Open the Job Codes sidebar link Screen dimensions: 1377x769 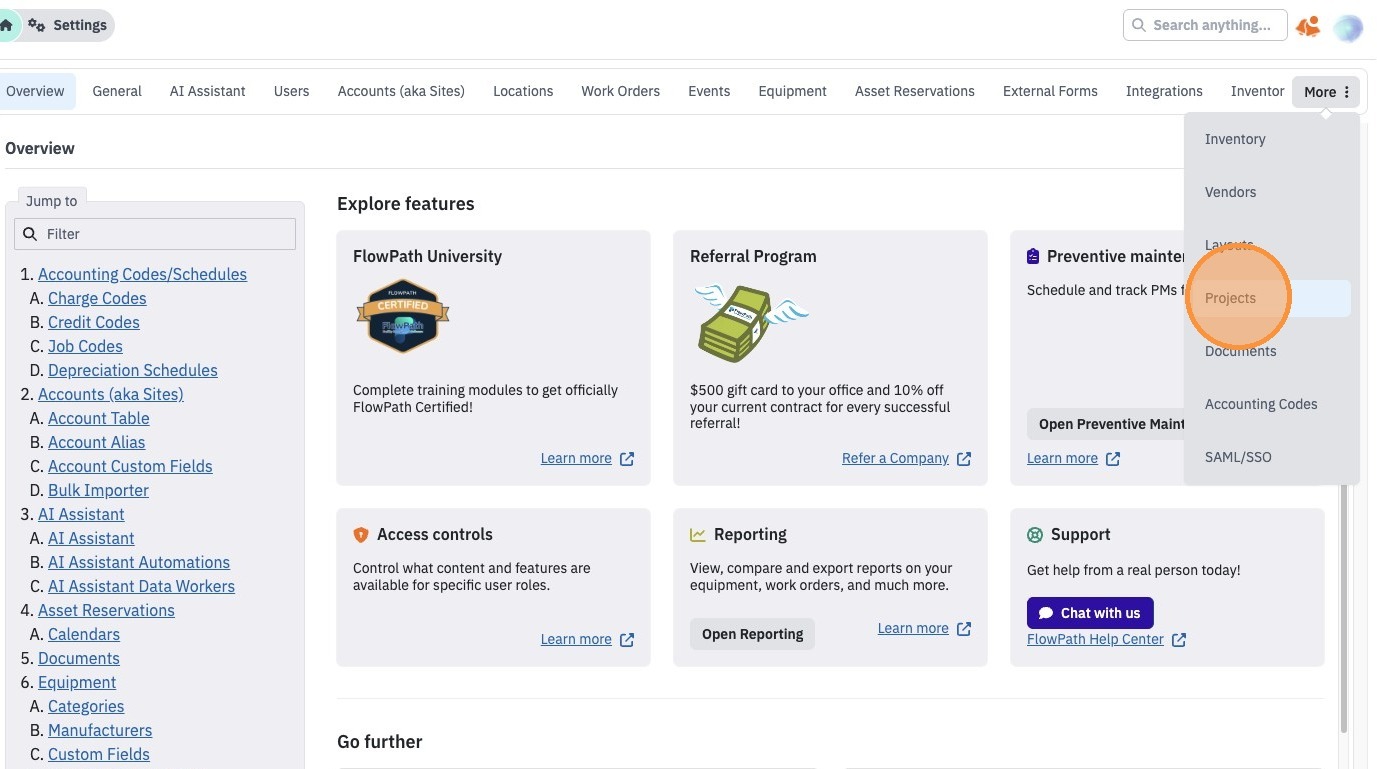[85, 346]
